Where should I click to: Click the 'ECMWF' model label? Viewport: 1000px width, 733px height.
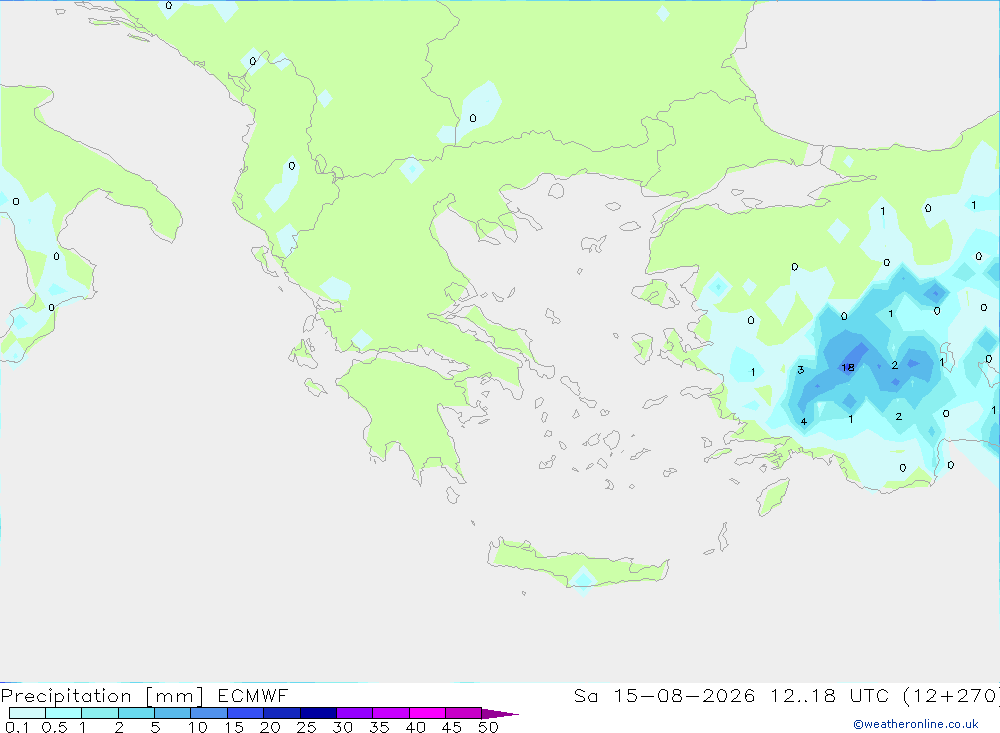point(253,695)
